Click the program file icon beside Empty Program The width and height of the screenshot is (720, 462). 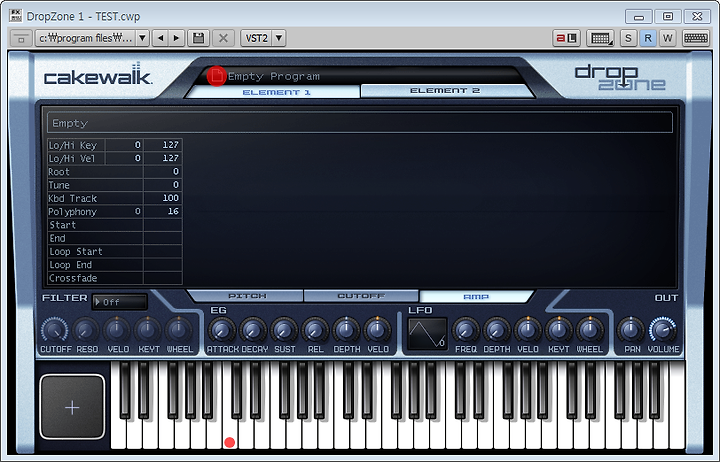click(216, 76)
